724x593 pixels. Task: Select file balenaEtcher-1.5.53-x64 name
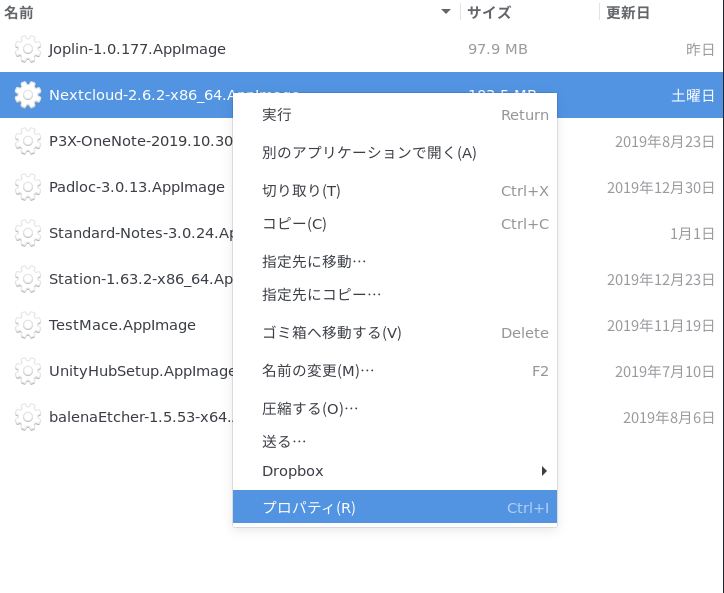(141, 417)
